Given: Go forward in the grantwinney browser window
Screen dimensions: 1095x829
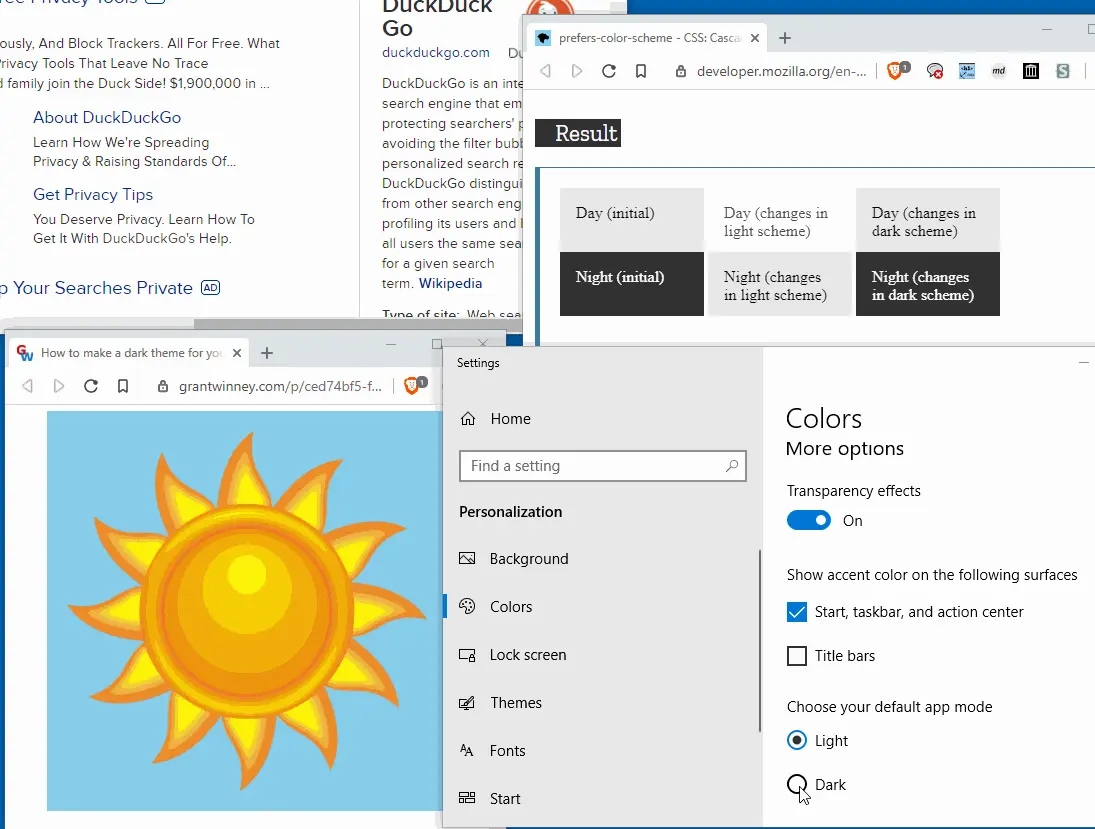Looking at the screenshot, I should [x=59, y=386].
